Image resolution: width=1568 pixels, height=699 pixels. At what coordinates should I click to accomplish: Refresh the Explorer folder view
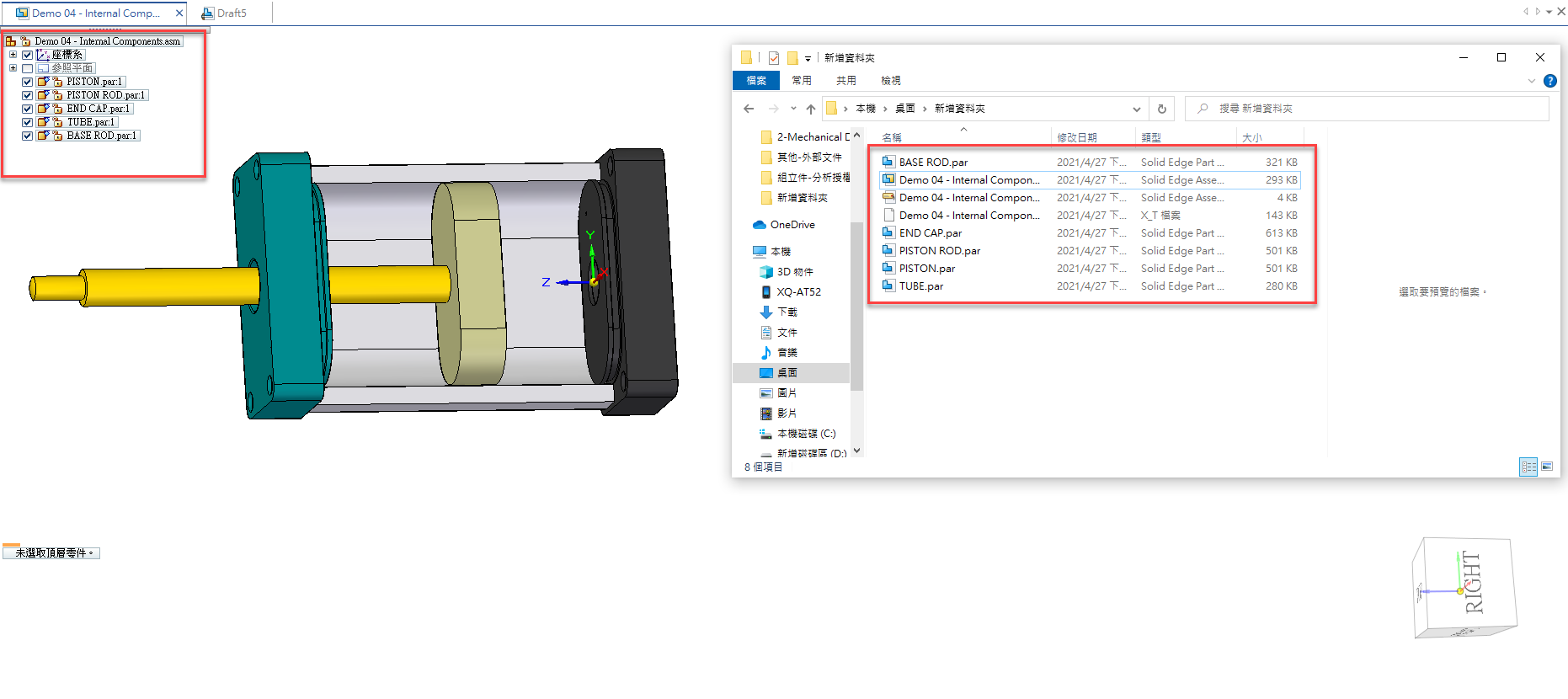(x=1162, y=109)
